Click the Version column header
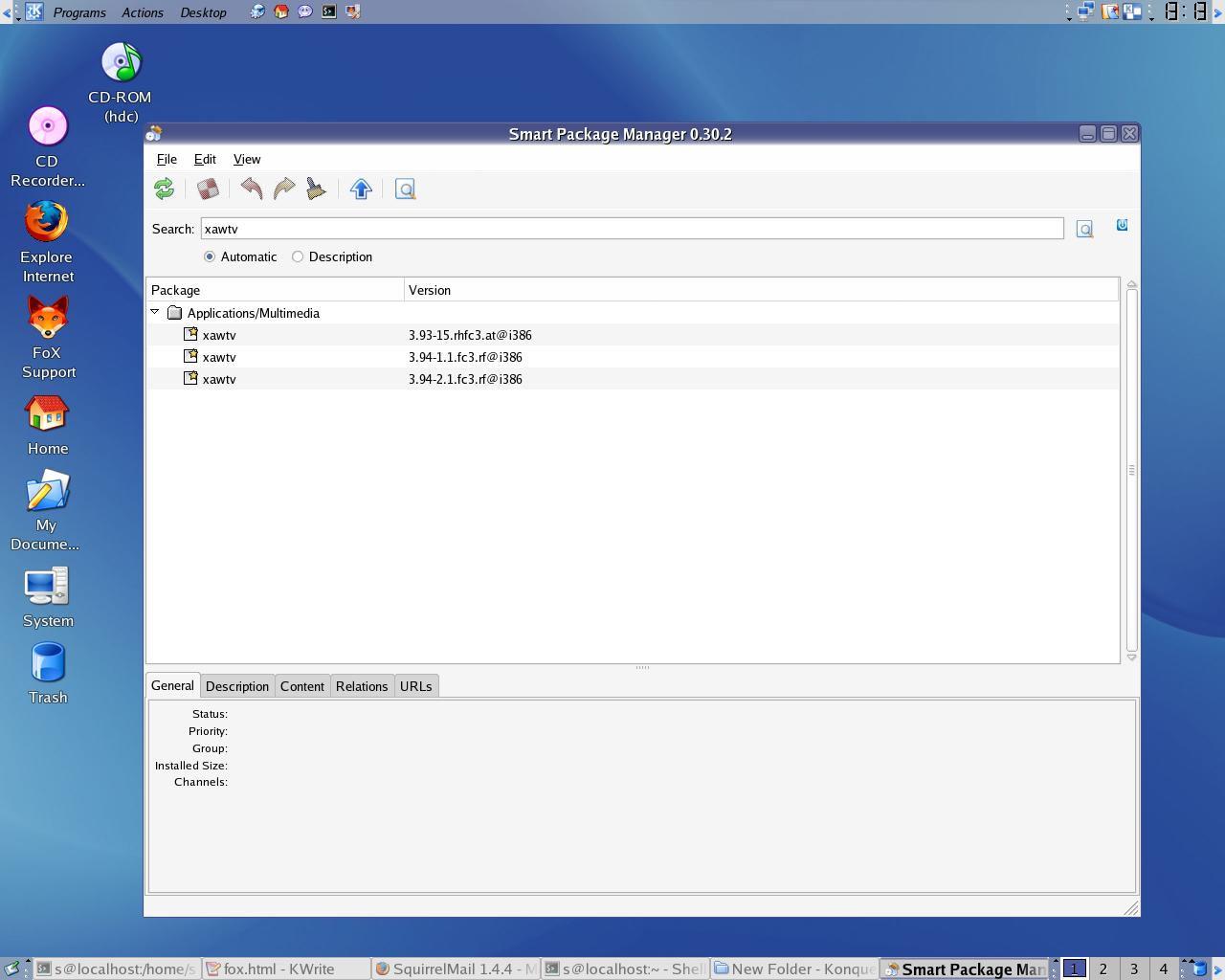Screen dimensions: 1225x980 click(761, 290)
